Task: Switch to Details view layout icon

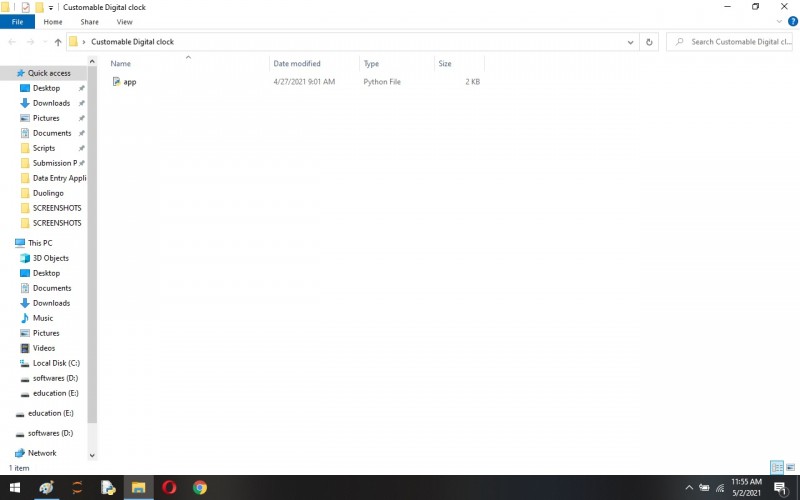Action: 777,467
